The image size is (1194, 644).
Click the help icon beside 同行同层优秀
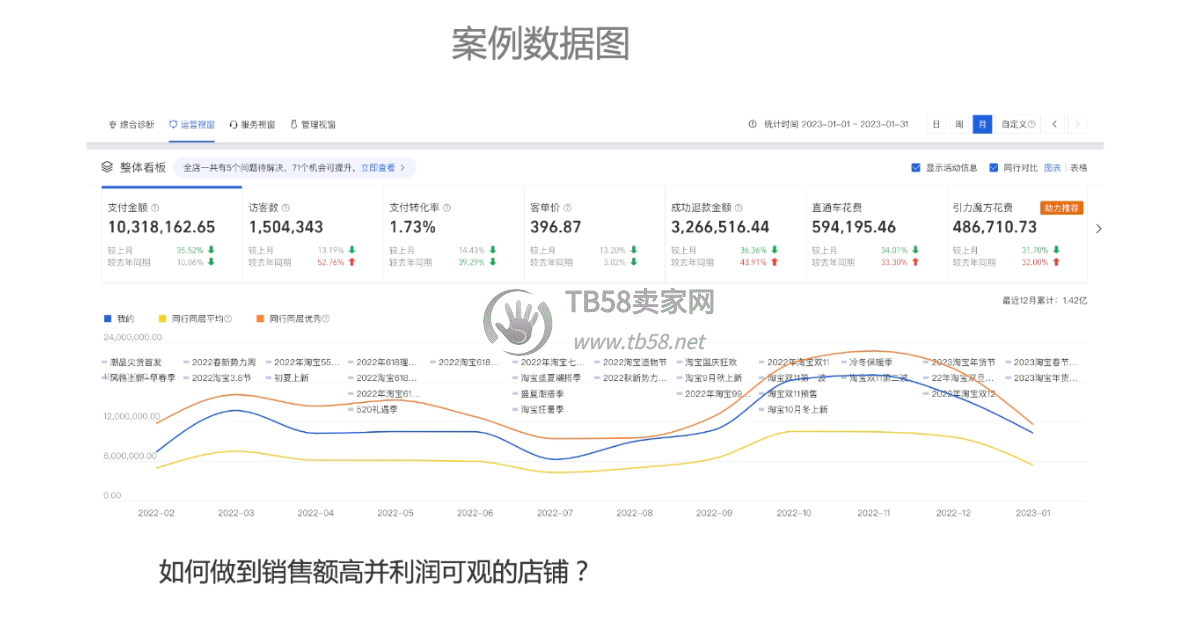coord(326,319)
